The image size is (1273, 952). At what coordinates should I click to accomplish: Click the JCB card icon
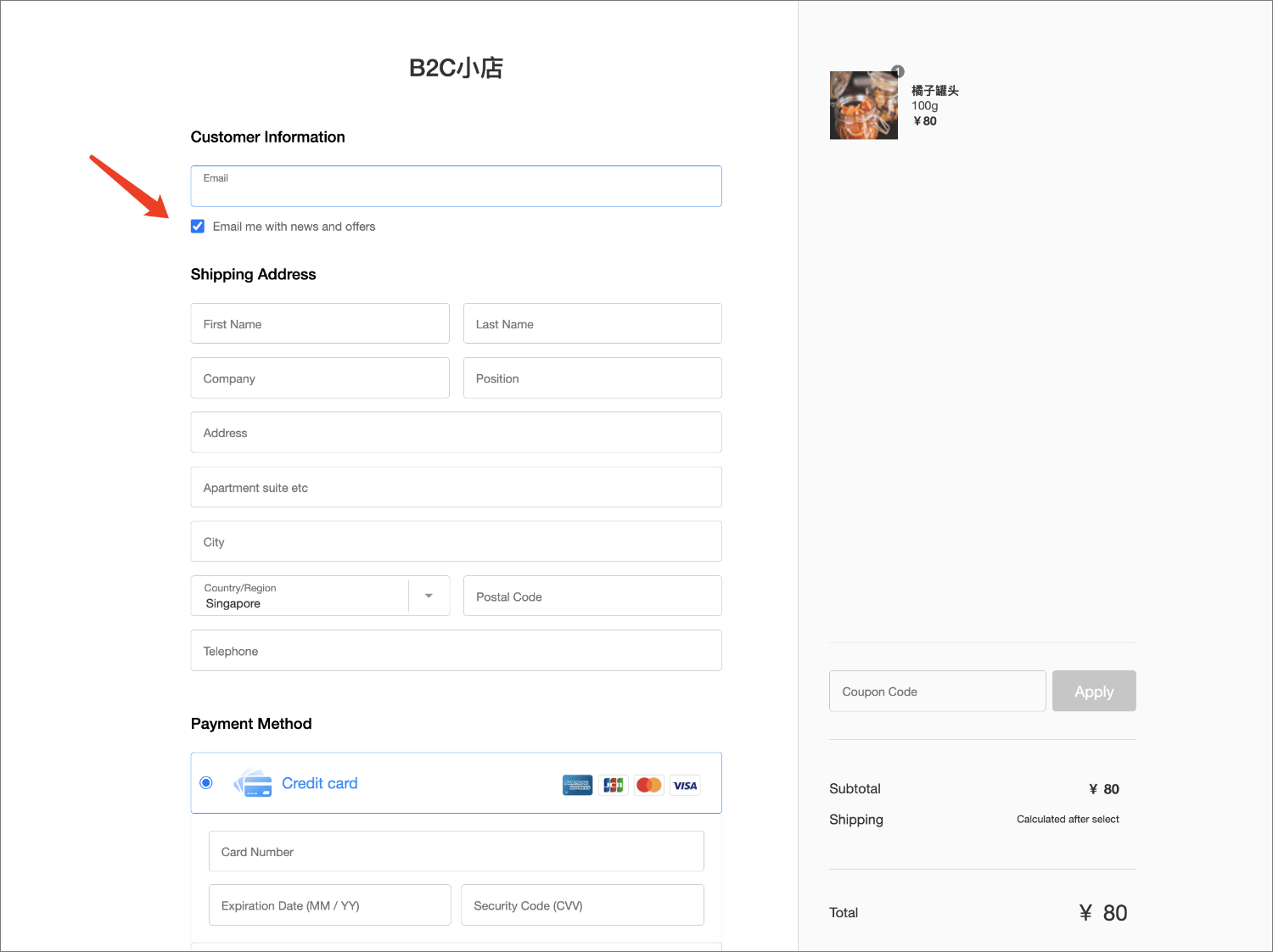613,785
